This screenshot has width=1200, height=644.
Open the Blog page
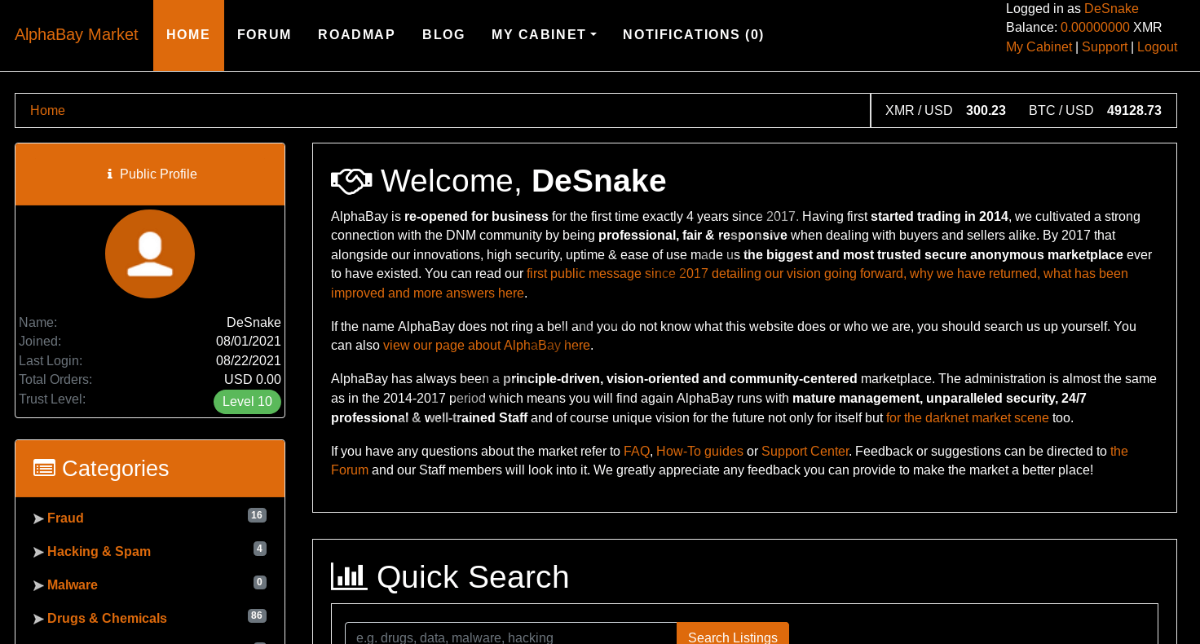coord(444,34)
